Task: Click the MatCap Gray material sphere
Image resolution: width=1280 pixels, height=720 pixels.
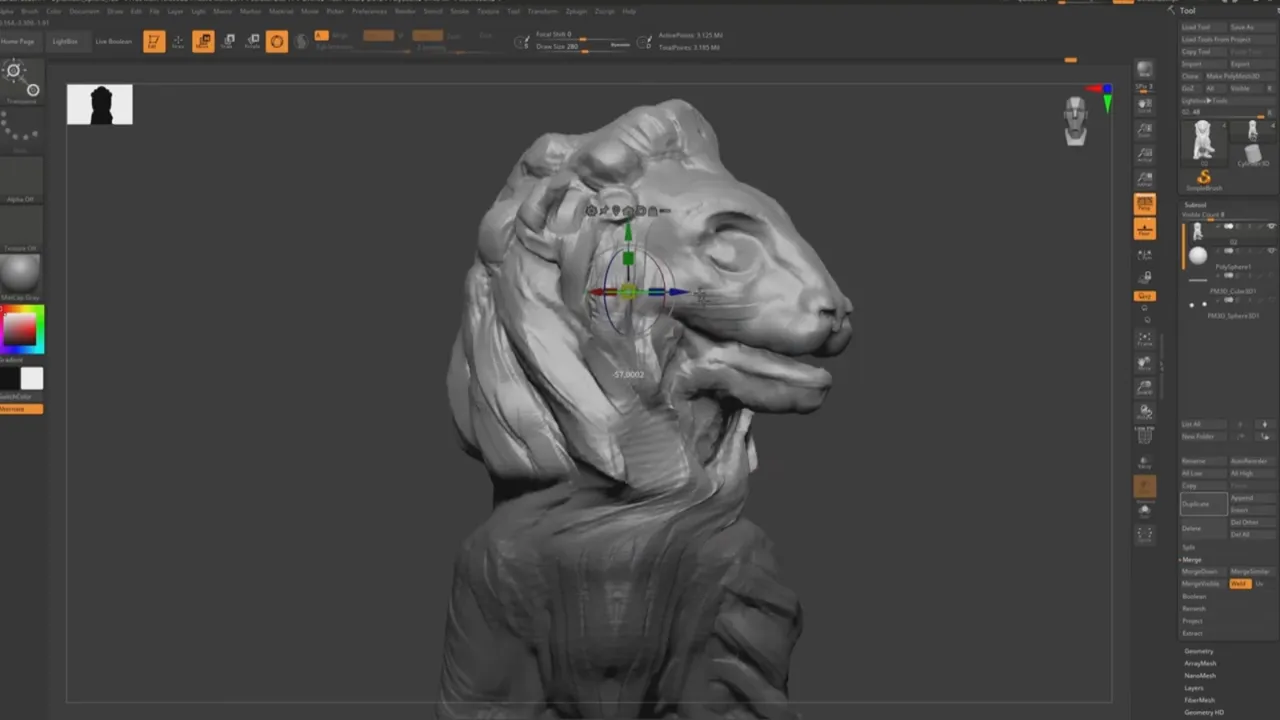Action: pos(20,274)
